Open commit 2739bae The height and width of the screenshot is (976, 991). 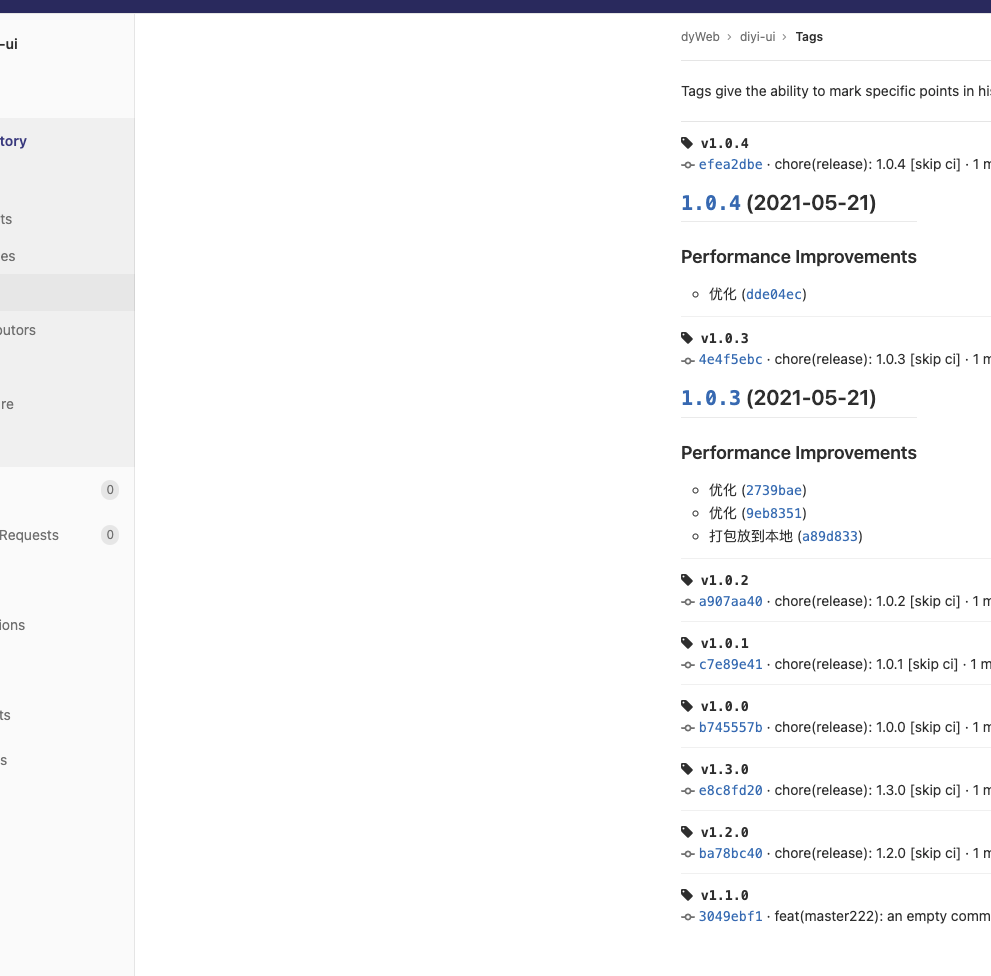tap(774, 490)
